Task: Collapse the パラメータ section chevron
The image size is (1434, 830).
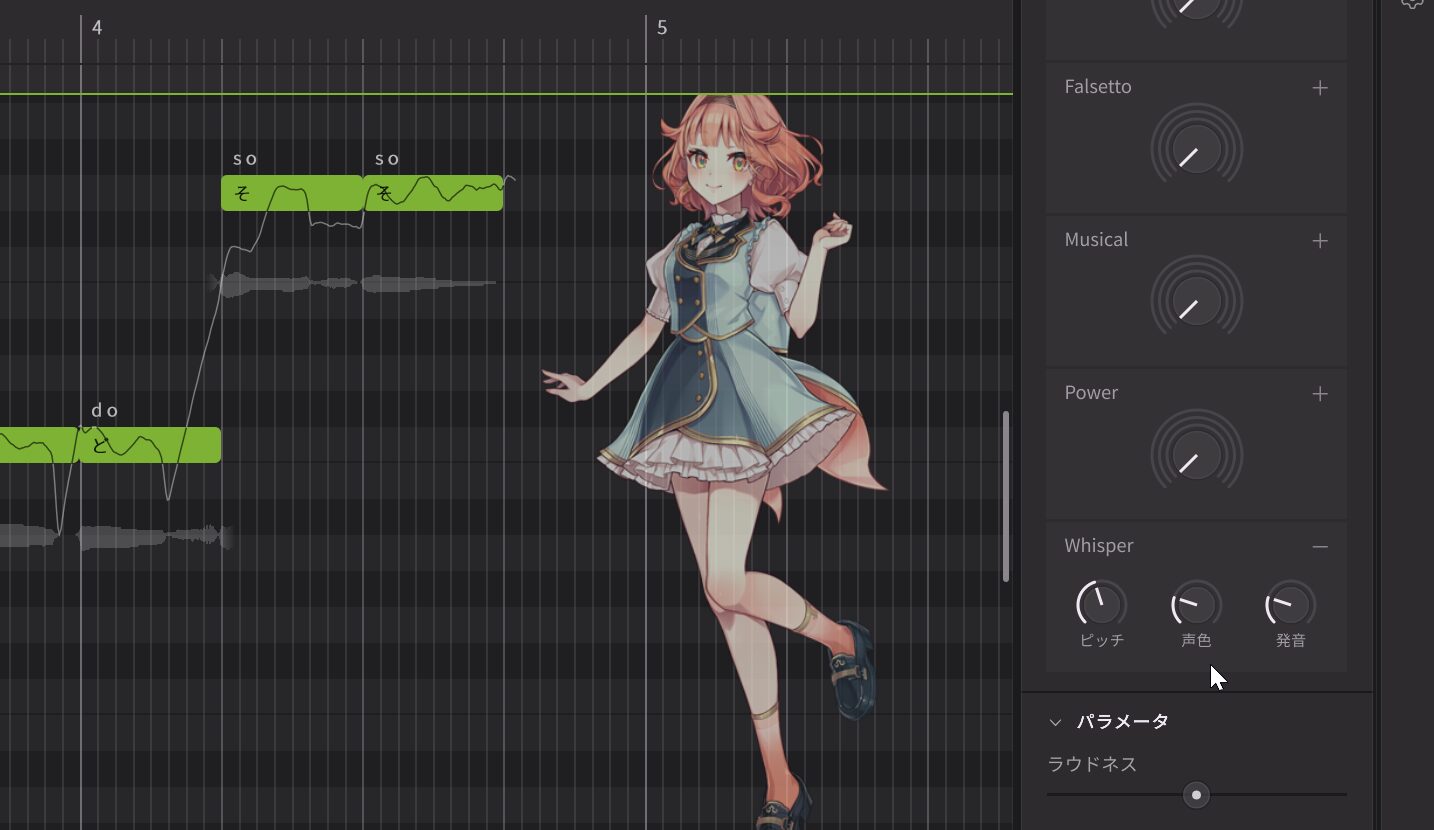Action: point(1055,722)
